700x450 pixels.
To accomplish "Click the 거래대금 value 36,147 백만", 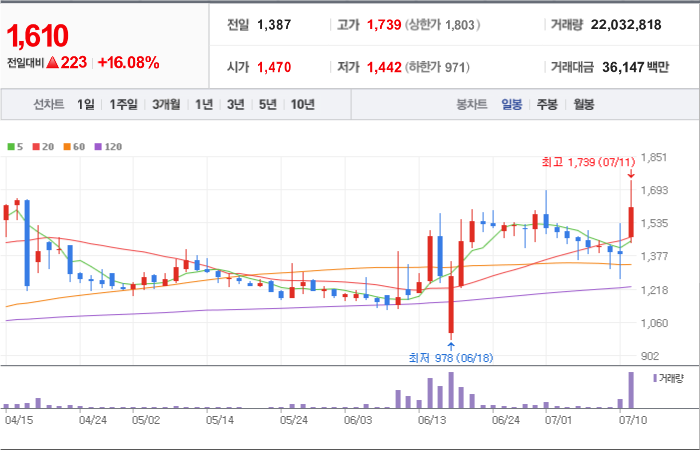I will tap(635, 67).
